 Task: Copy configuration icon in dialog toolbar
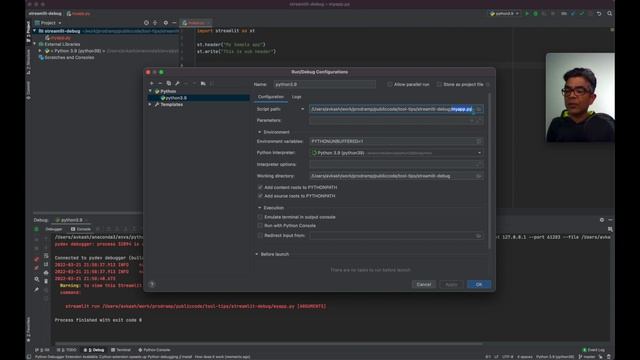(x=169, y=83)
